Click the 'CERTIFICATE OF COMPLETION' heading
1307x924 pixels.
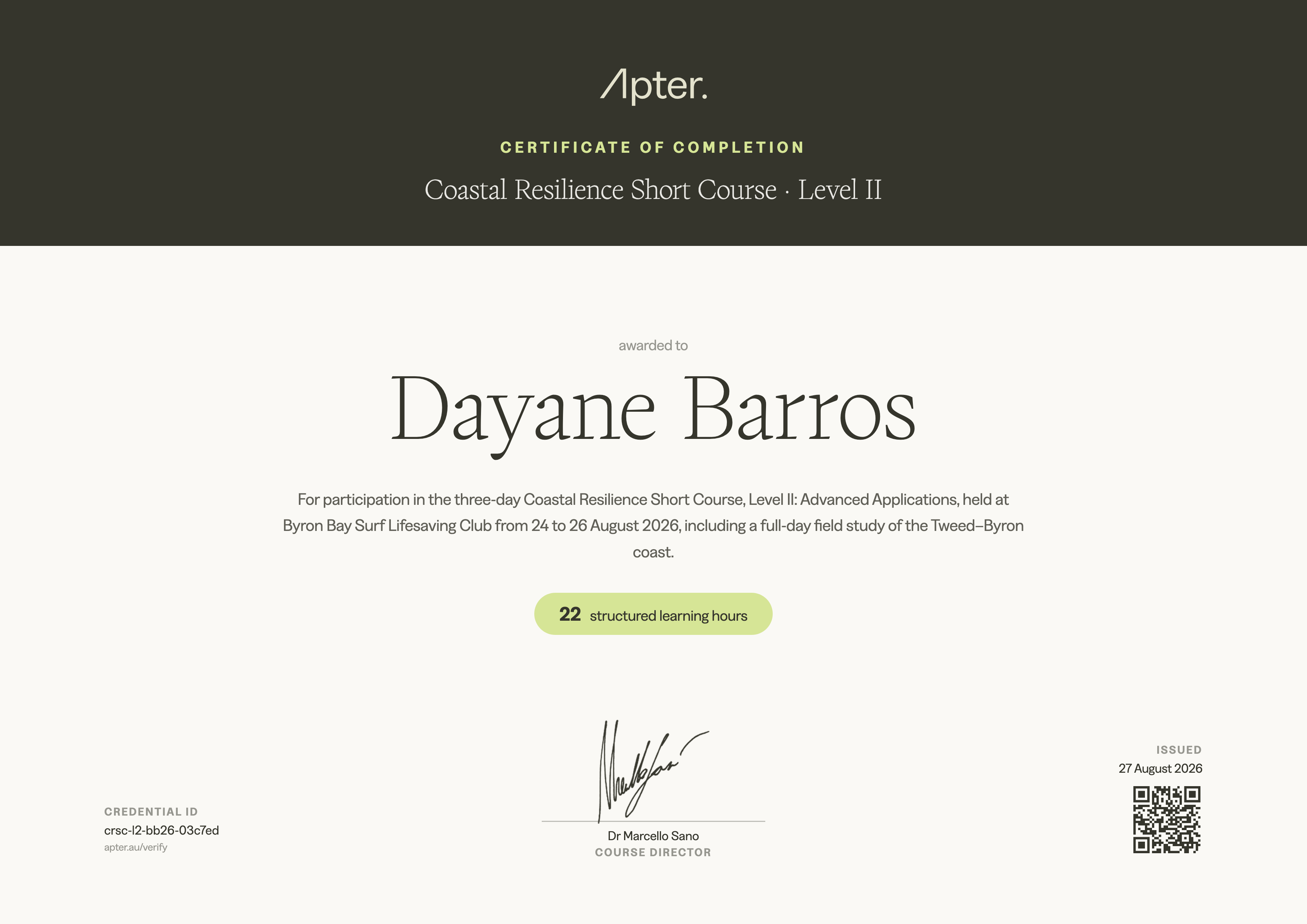coord(652,148)
